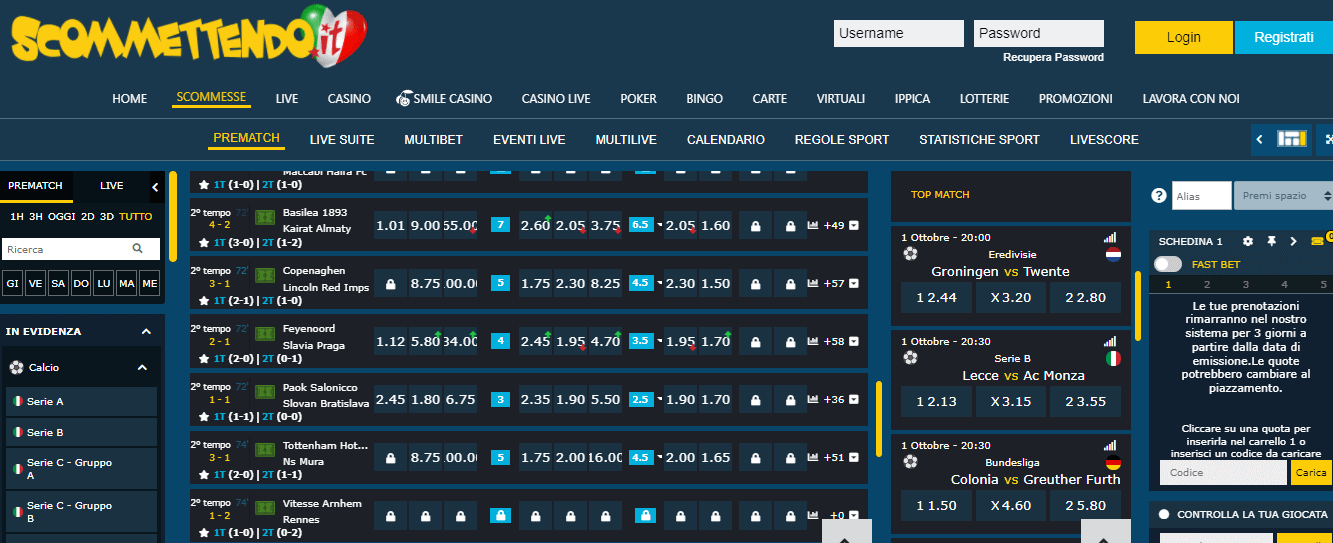1333x543 pixels.
Task: Collapse the Calcio sports section
Action: [142, 367]
